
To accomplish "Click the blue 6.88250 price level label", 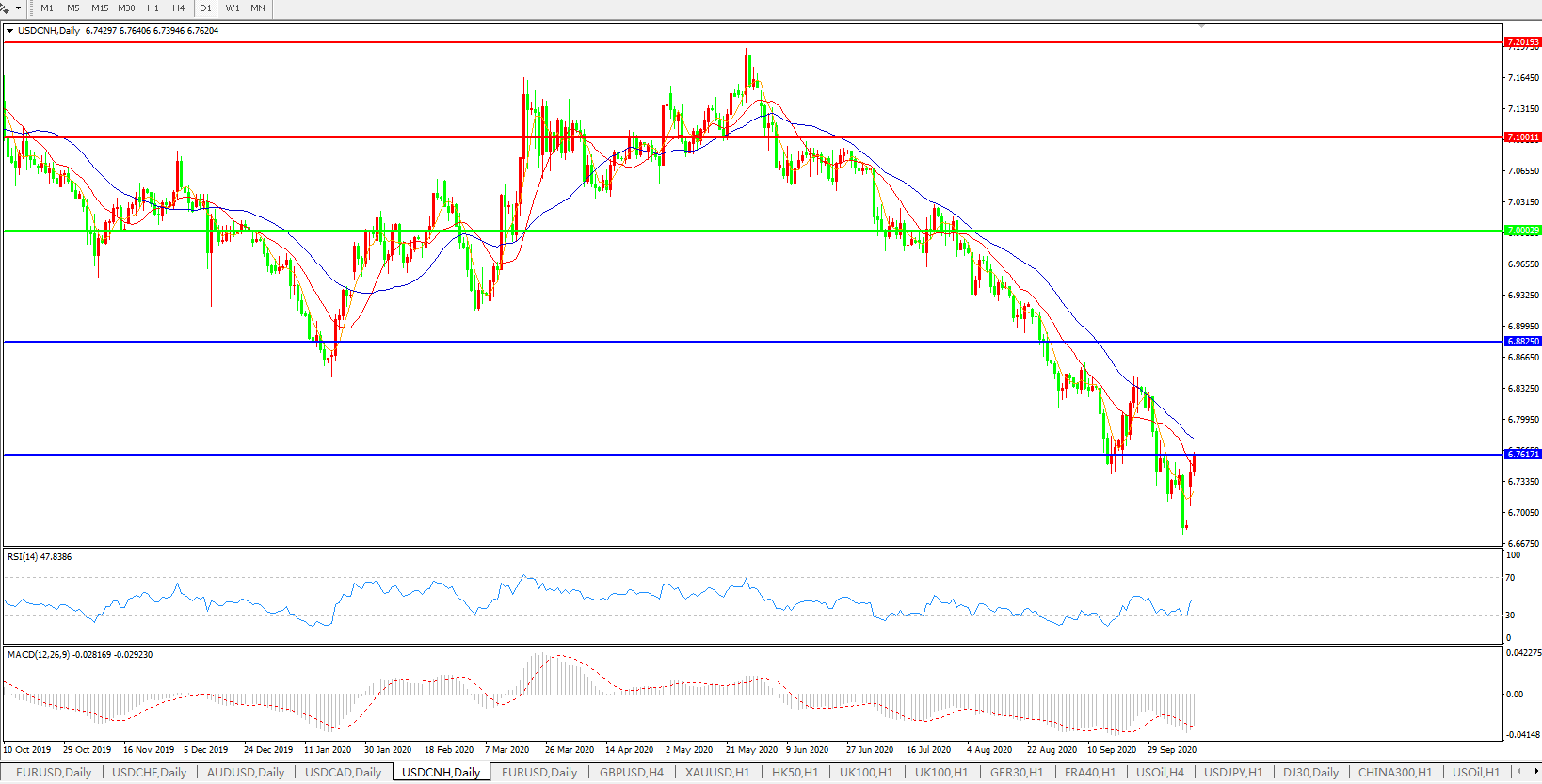I will pyautogui.click(x=1522, y=342).
